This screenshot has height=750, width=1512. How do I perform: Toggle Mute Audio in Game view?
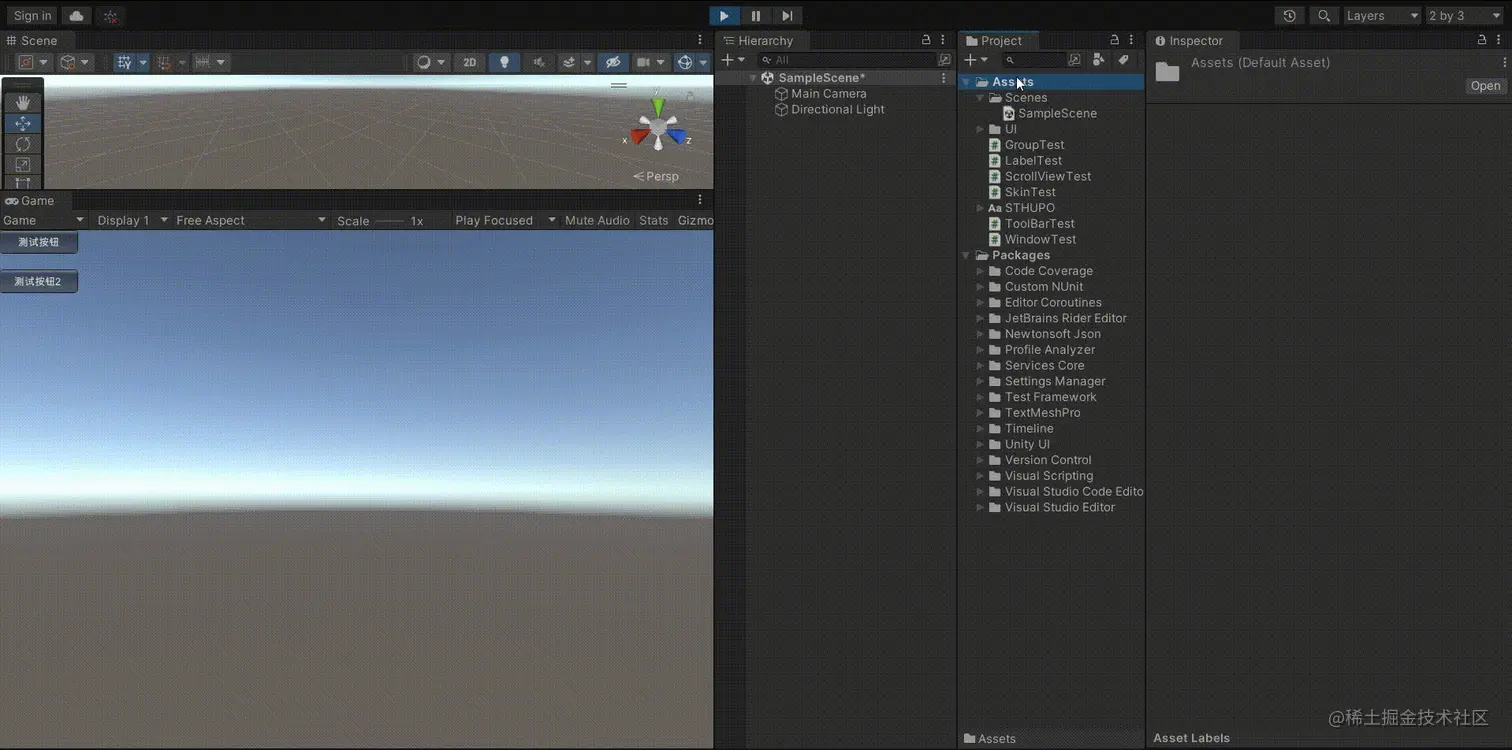point(597,220)
